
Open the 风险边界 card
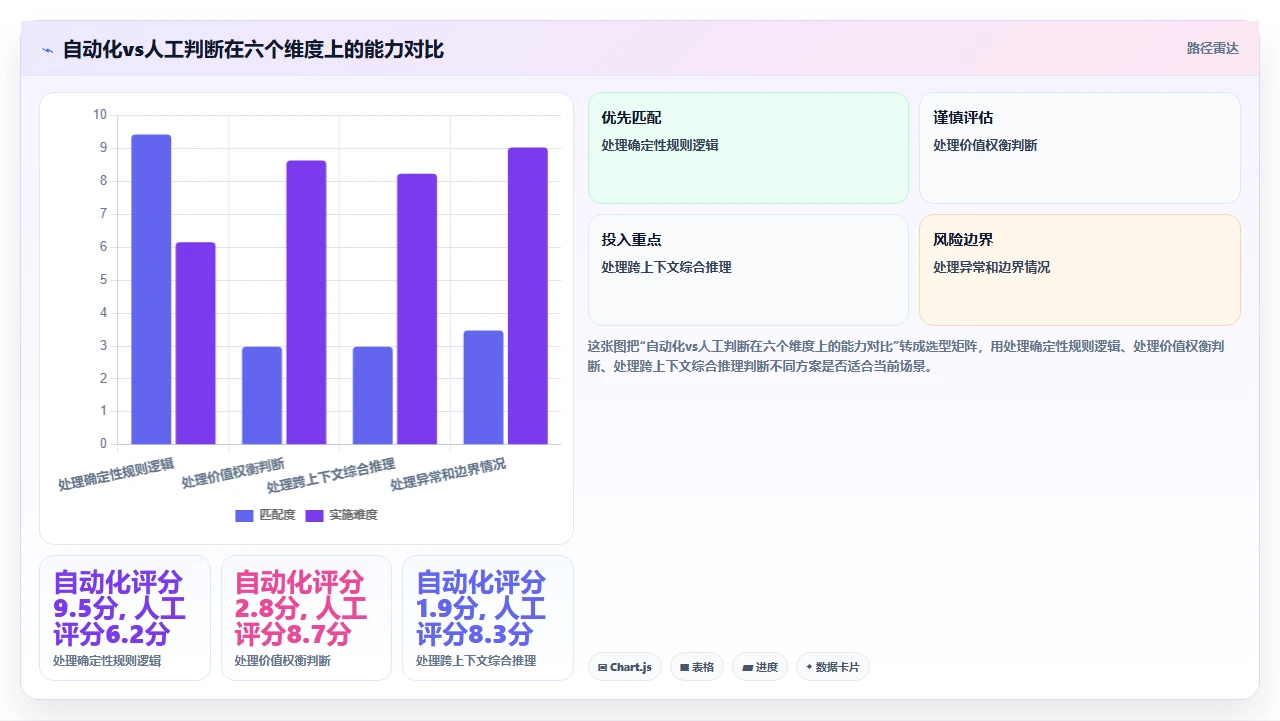(x=1080, y=270)
